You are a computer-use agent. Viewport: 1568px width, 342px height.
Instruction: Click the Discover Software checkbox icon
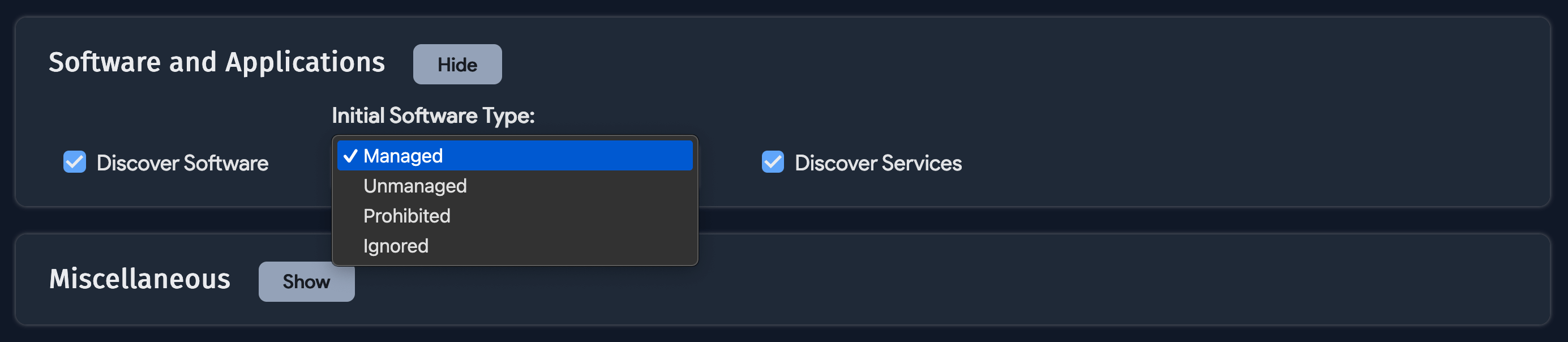click(74, 163)
